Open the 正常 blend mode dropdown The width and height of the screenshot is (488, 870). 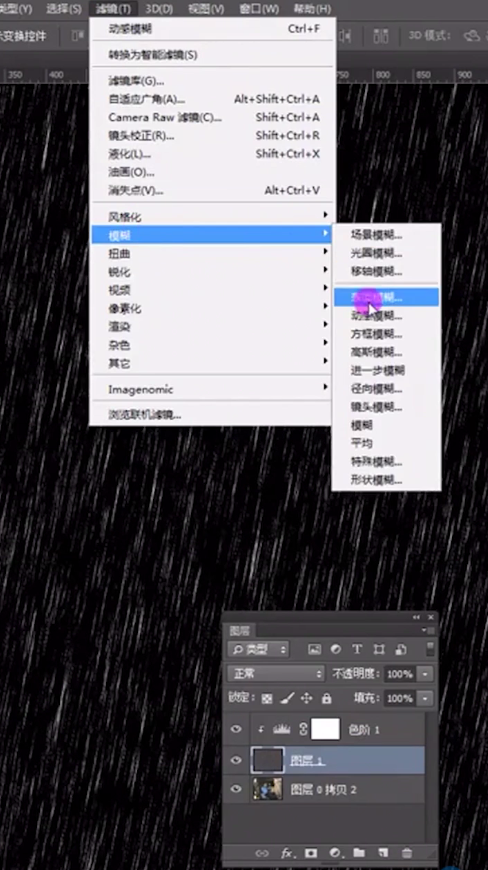coord(276,674)
